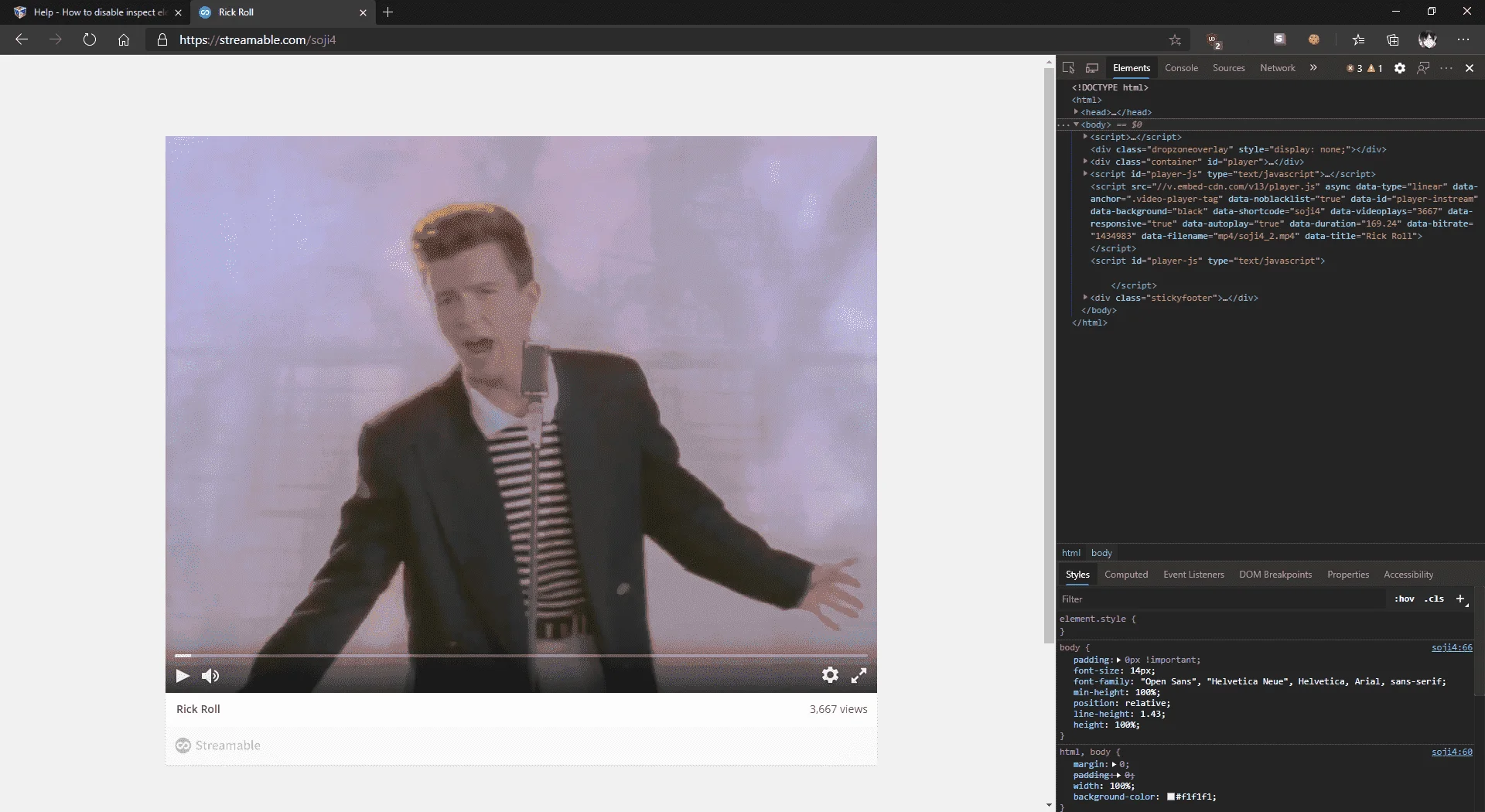Open the console warning count badge

click(x=1375, y=68)
